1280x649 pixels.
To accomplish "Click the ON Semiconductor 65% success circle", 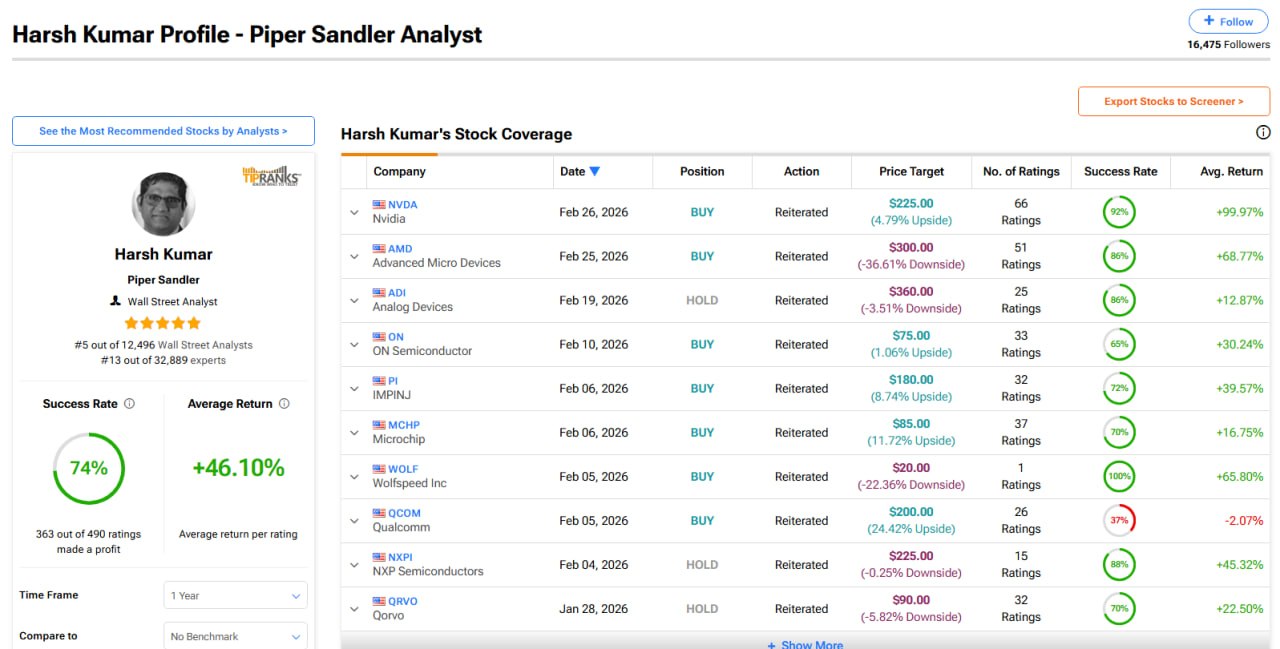I will (1119, 344).
